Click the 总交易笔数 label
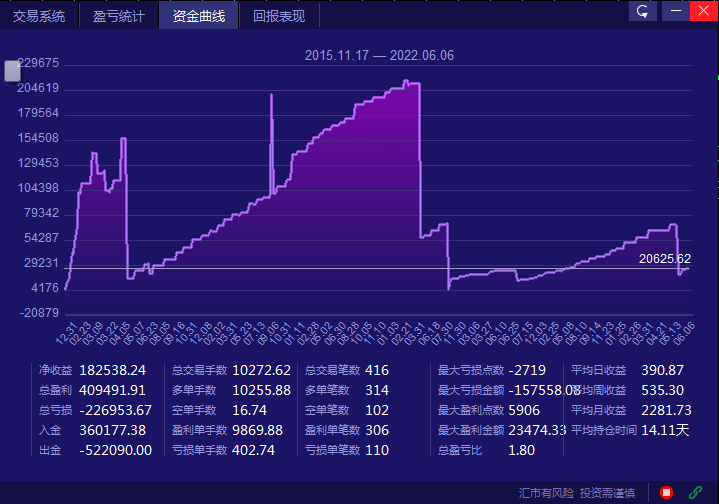 tap(332, 370)
